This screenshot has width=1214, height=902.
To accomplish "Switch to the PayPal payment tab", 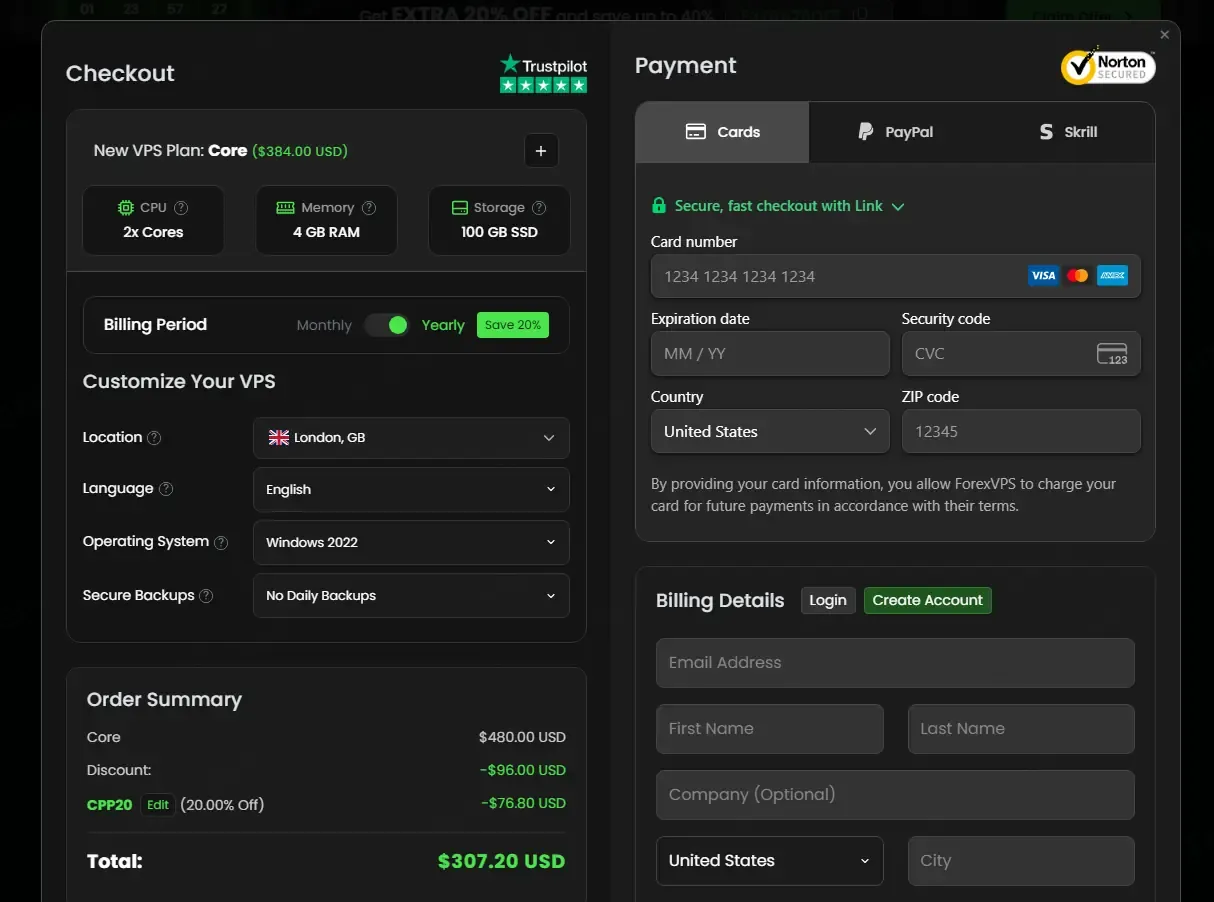I will click(895, 132).
